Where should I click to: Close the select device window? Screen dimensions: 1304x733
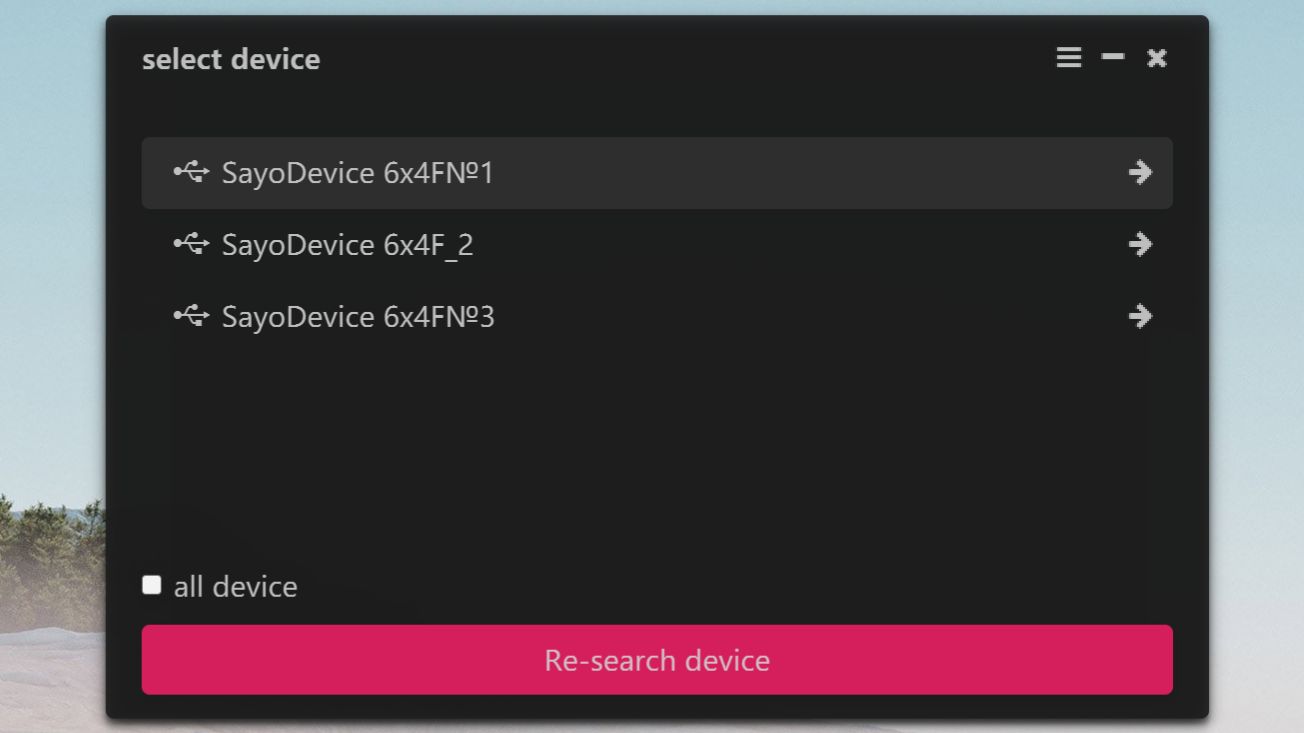coord(1156,58)
